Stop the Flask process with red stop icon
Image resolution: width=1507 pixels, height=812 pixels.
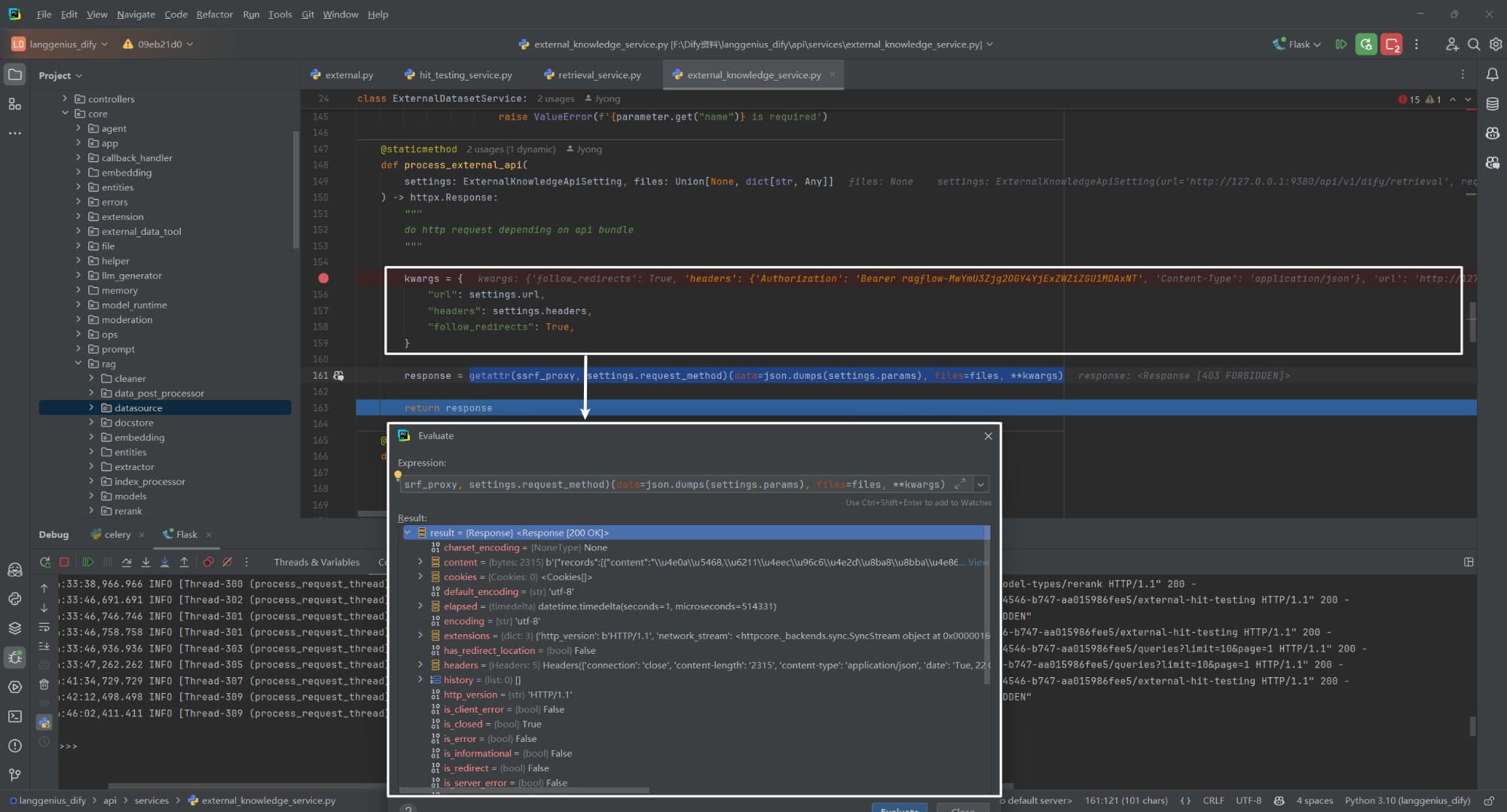click(x=65, y=562)
